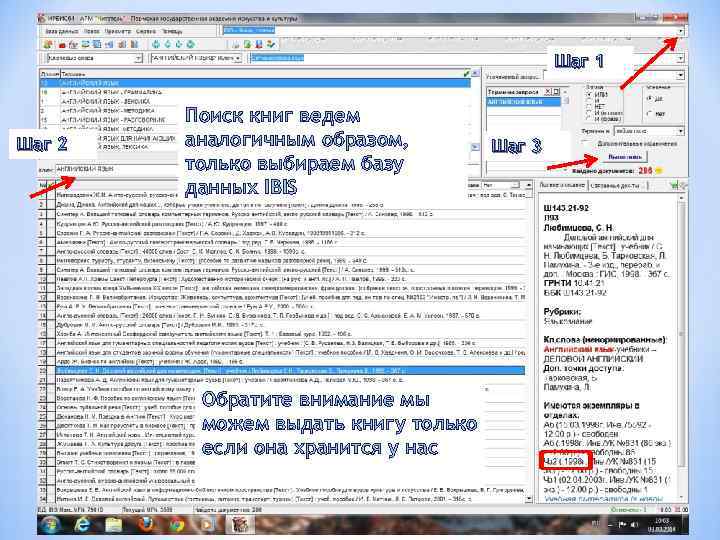This screenshot has height=540, width=720.
Task: Open the Поиск menu
Action: (x=92, y=31)
